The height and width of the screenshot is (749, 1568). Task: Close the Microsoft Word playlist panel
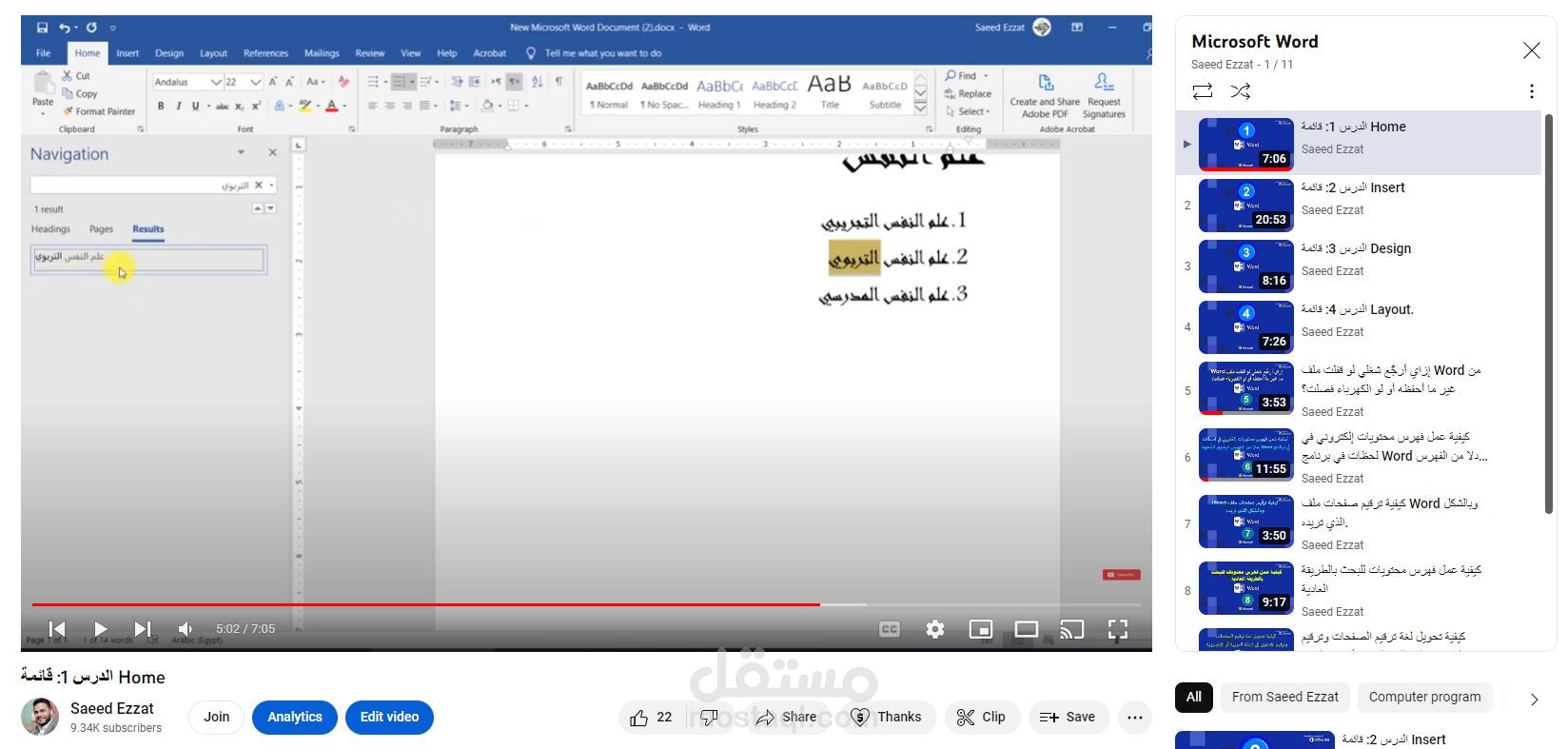pos(1531,50)
